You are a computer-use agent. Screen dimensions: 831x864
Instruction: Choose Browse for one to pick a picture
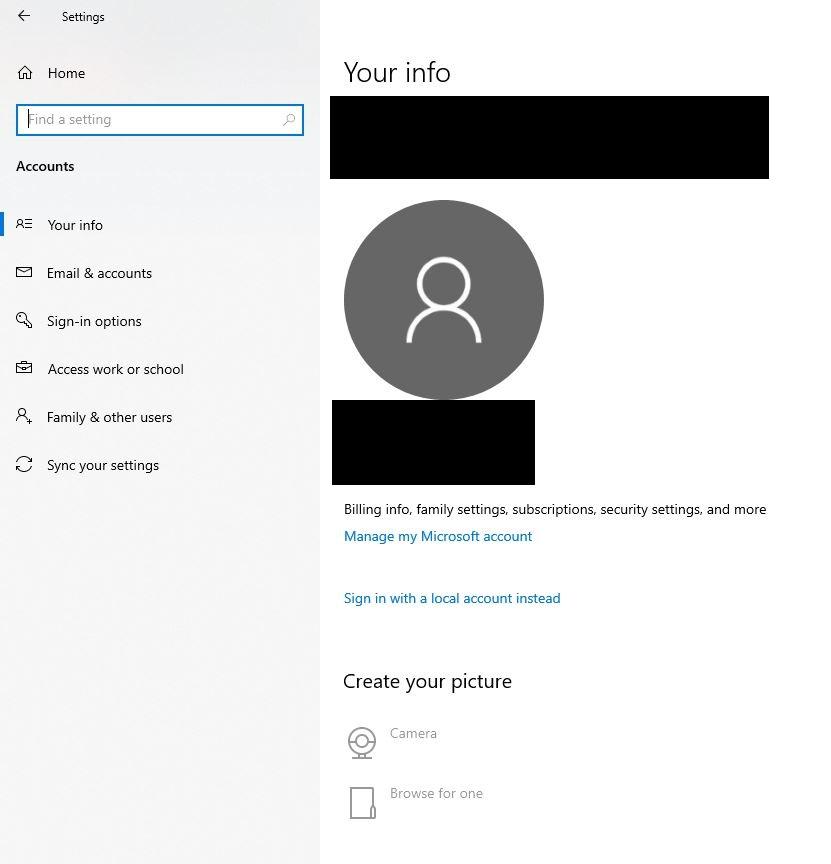436,793
